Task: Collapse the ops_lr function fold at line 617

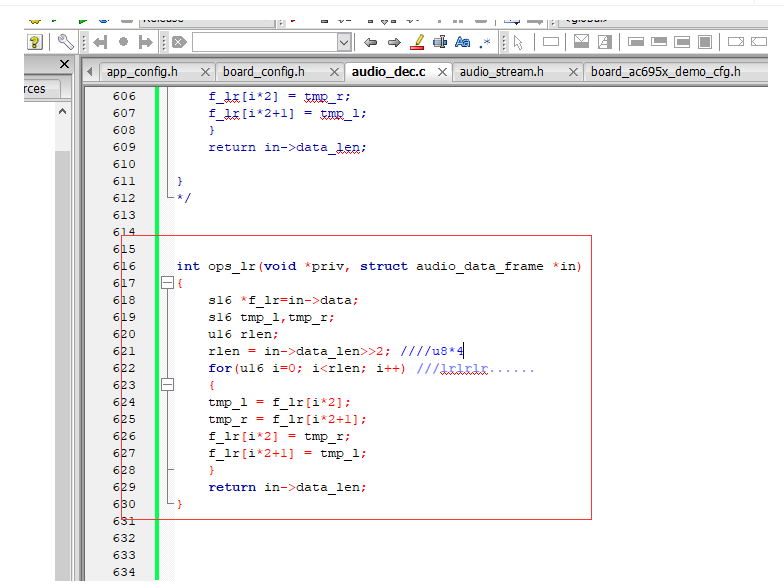Action: [168, 283]
